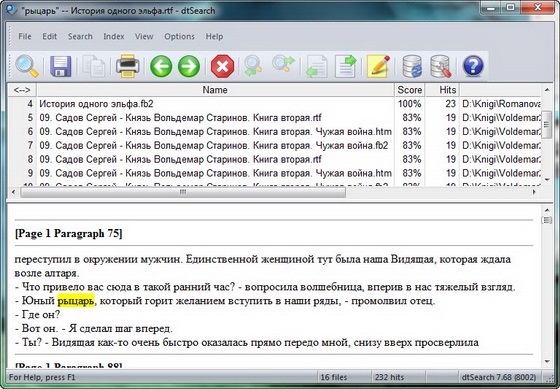This screenshot has height=389, width=560.
Task: Click For Help, press F1 status text
Action: pyautogui.click(x=42, y=377)
